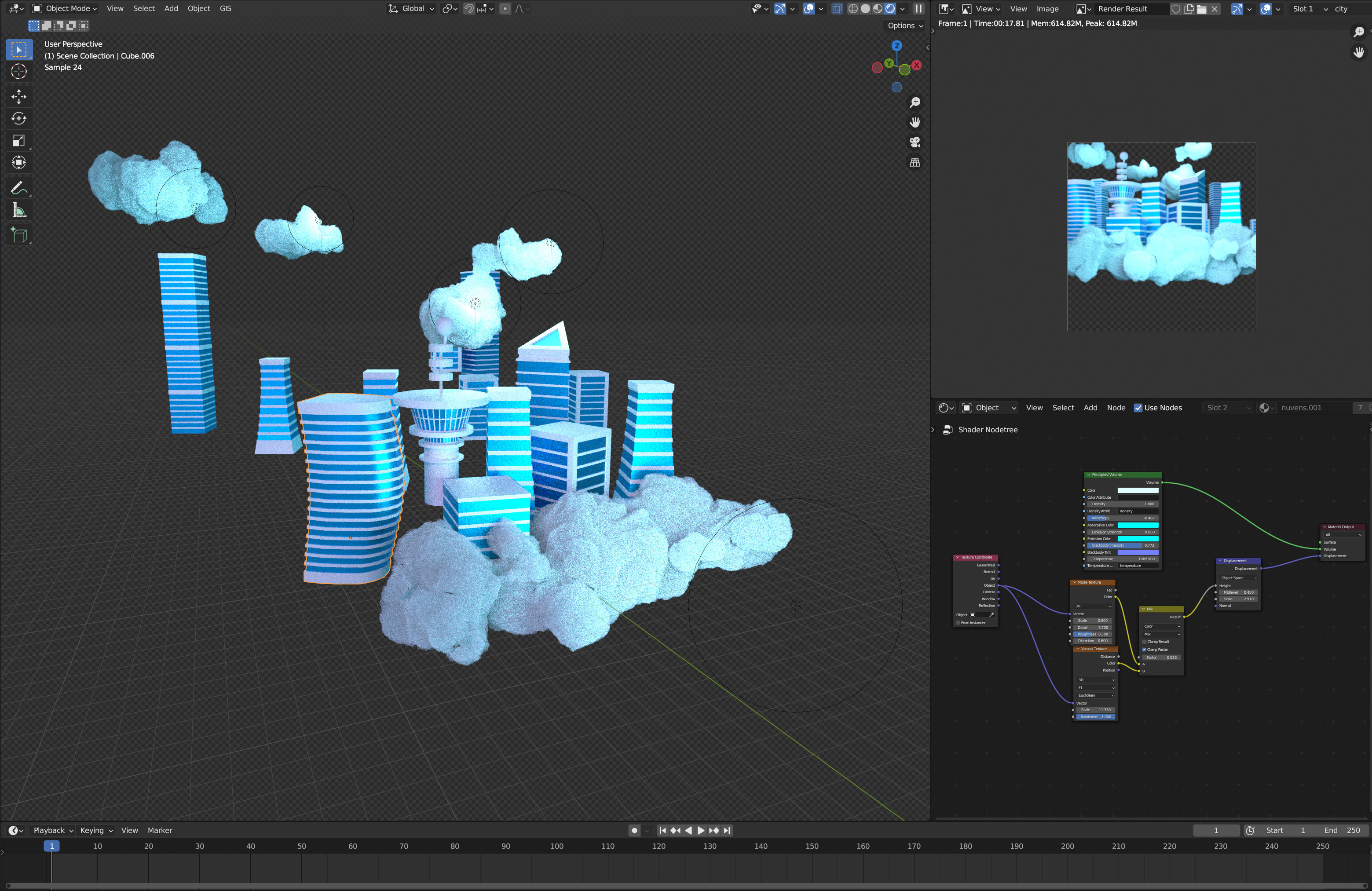Click the Render Result image name field

click(x=1131, y=9)
